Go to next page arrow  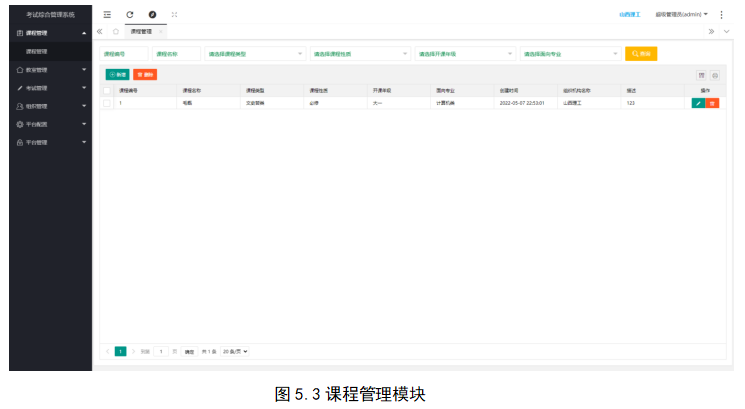[133, 352]
